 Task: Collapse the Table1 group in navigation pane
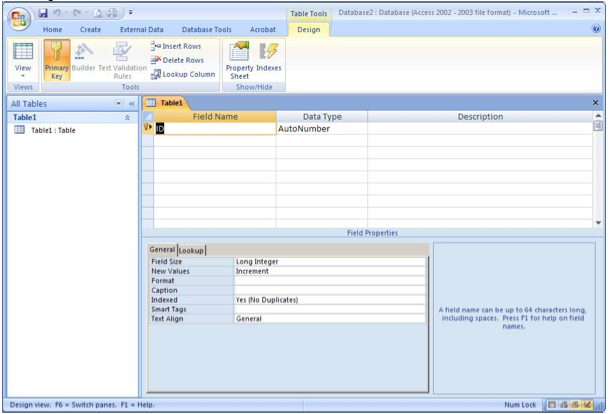(x=127, y=118)
